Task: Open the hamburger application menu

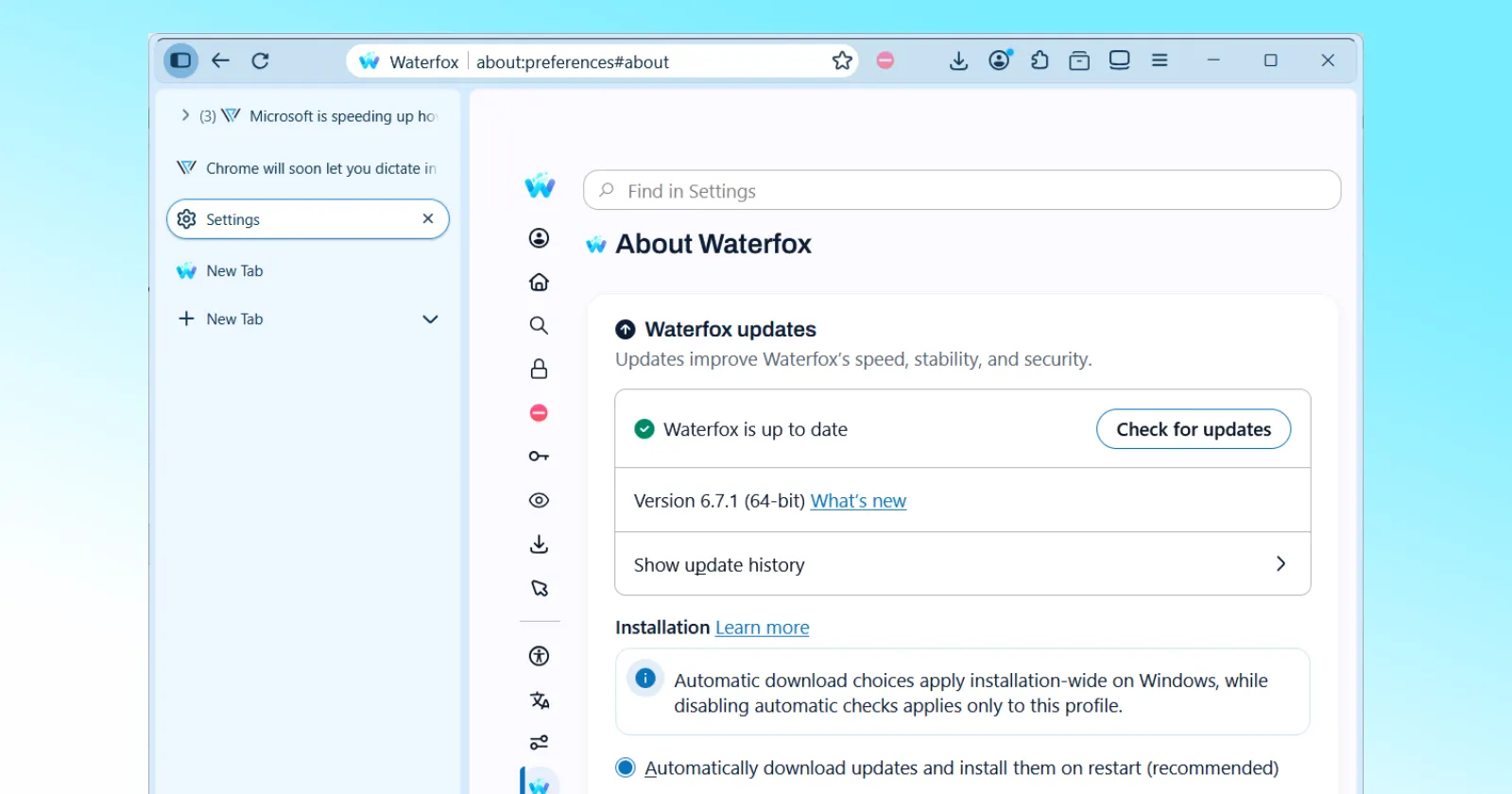Action: pyautogui.click(x=1160, y=60)
